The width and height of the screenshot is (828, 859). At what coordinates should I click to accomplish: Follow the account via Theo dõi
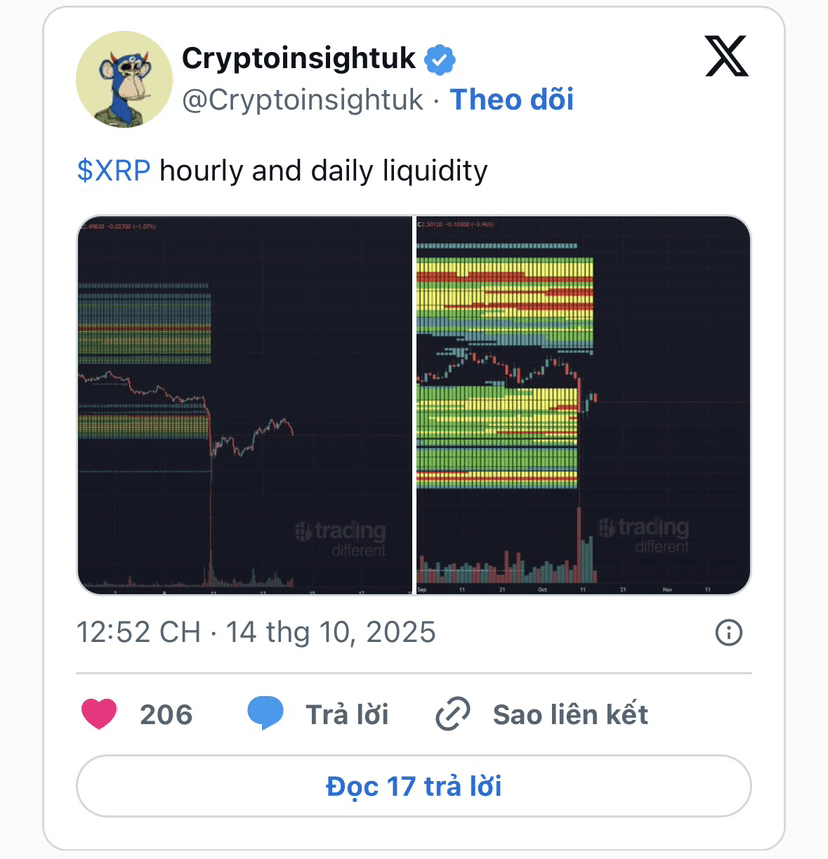point(512,100)
